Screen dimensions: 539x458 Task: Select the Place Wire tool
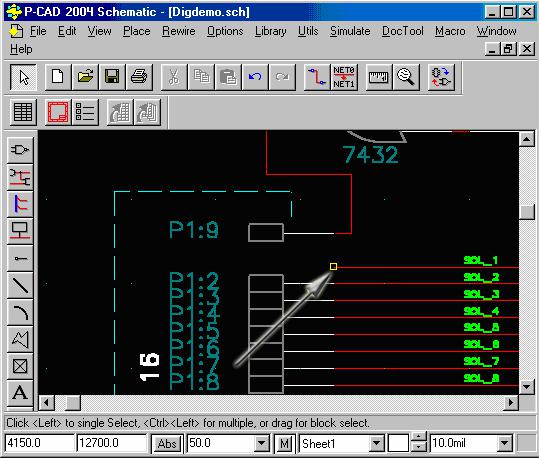point(20,177)
